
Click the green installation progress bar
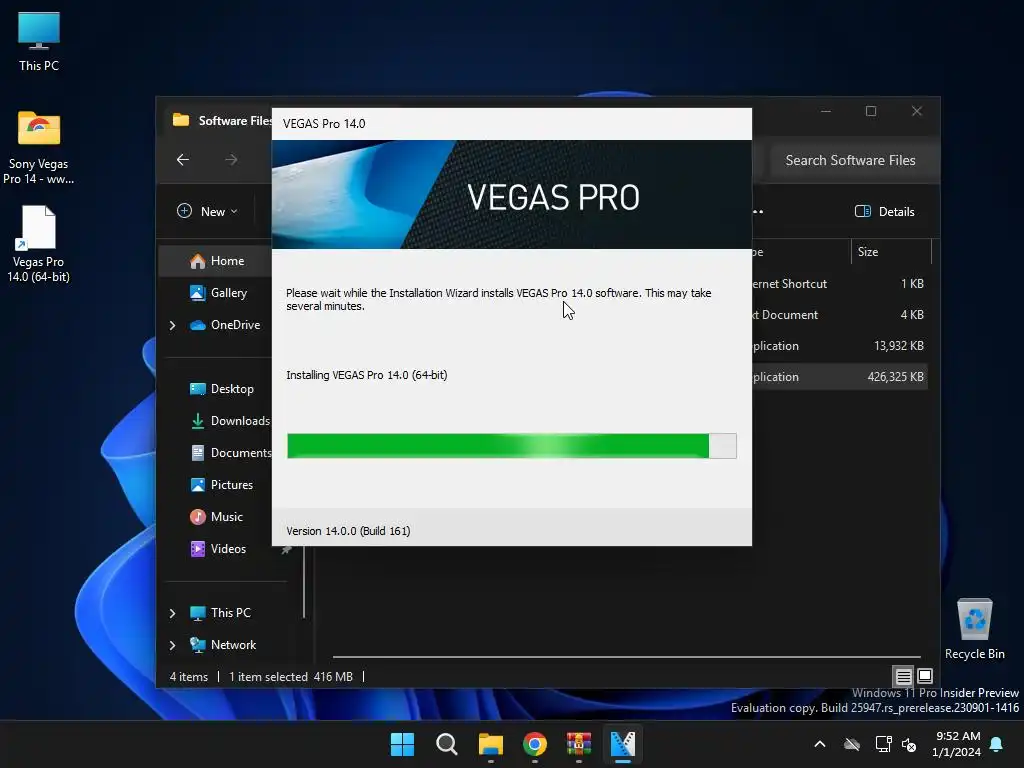(511, 446)
